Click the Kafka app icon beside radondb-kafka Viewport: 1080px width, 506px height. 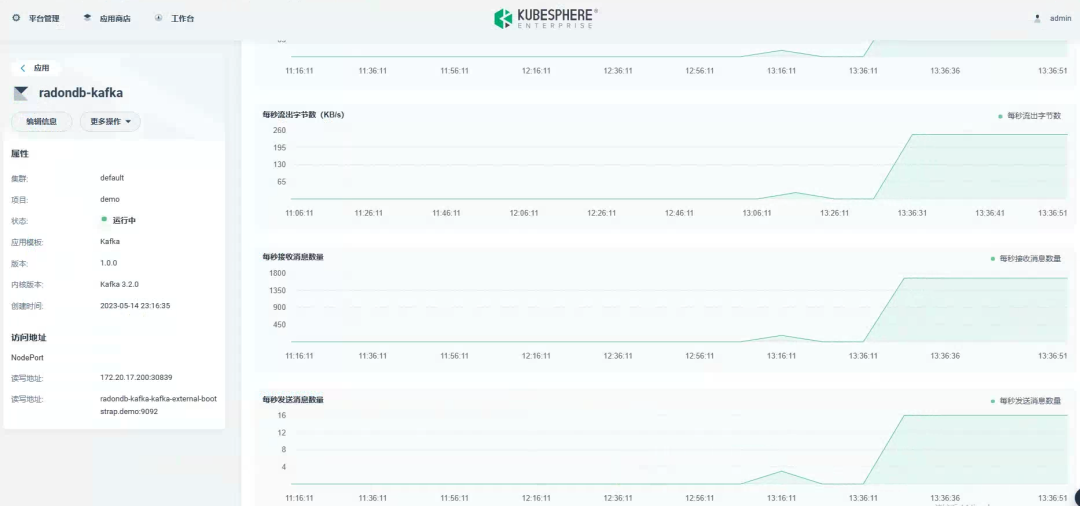point(21,93)
